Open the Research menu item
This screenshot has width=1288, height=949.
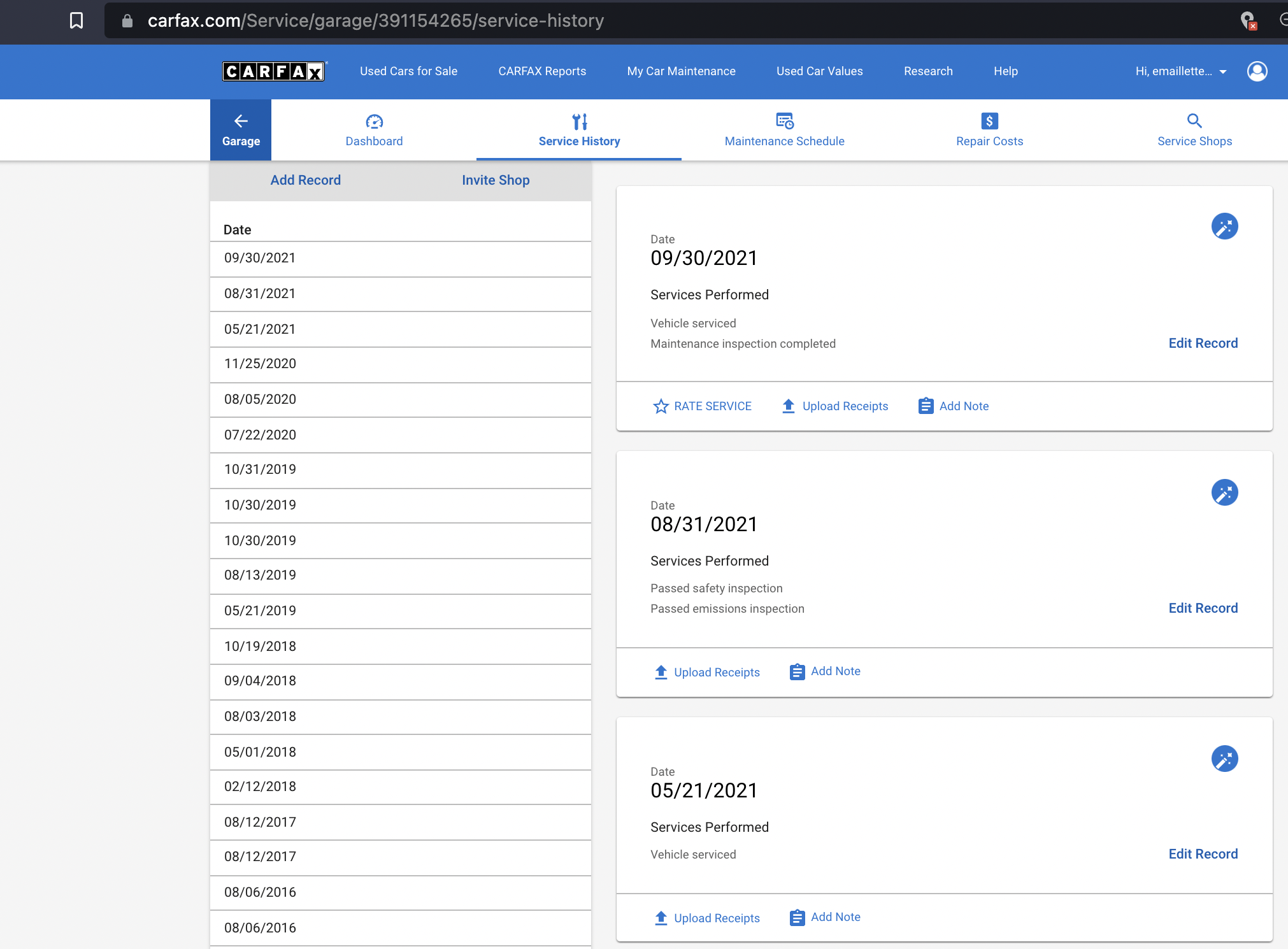pos(928,71)
